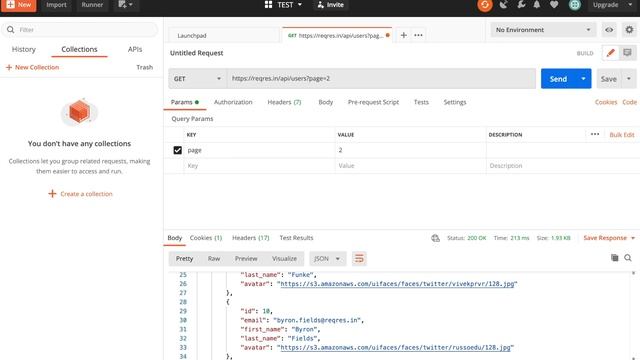The width and height of the screenshot is (640, 360).
Task: Open the No Environment dropdown
Action: [x=543, y=30]
